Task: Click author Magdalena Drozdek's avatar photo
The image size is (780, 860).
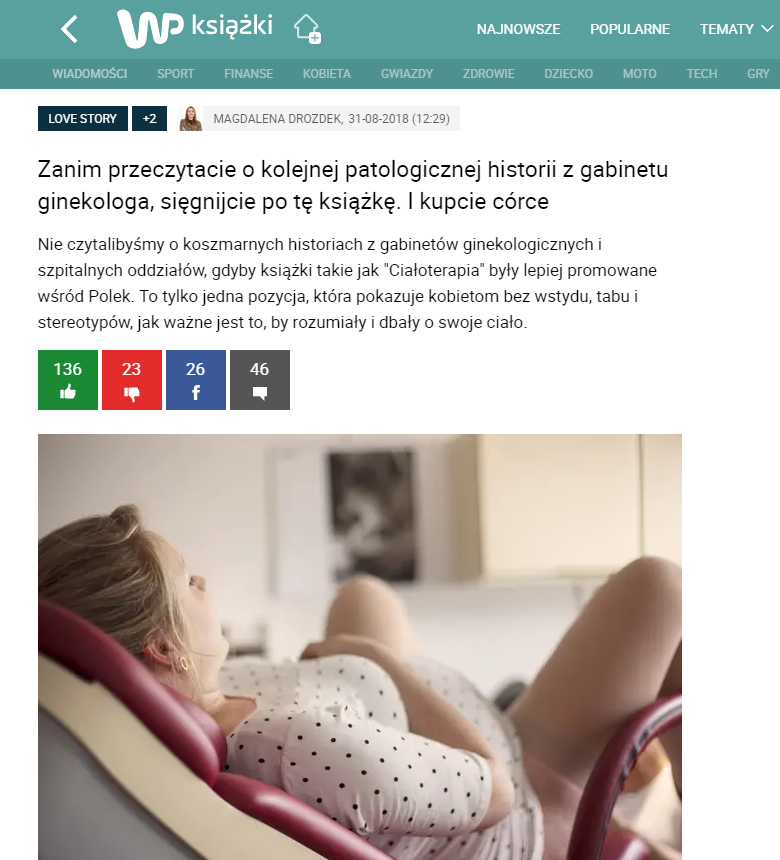Action: pos(190,118)
